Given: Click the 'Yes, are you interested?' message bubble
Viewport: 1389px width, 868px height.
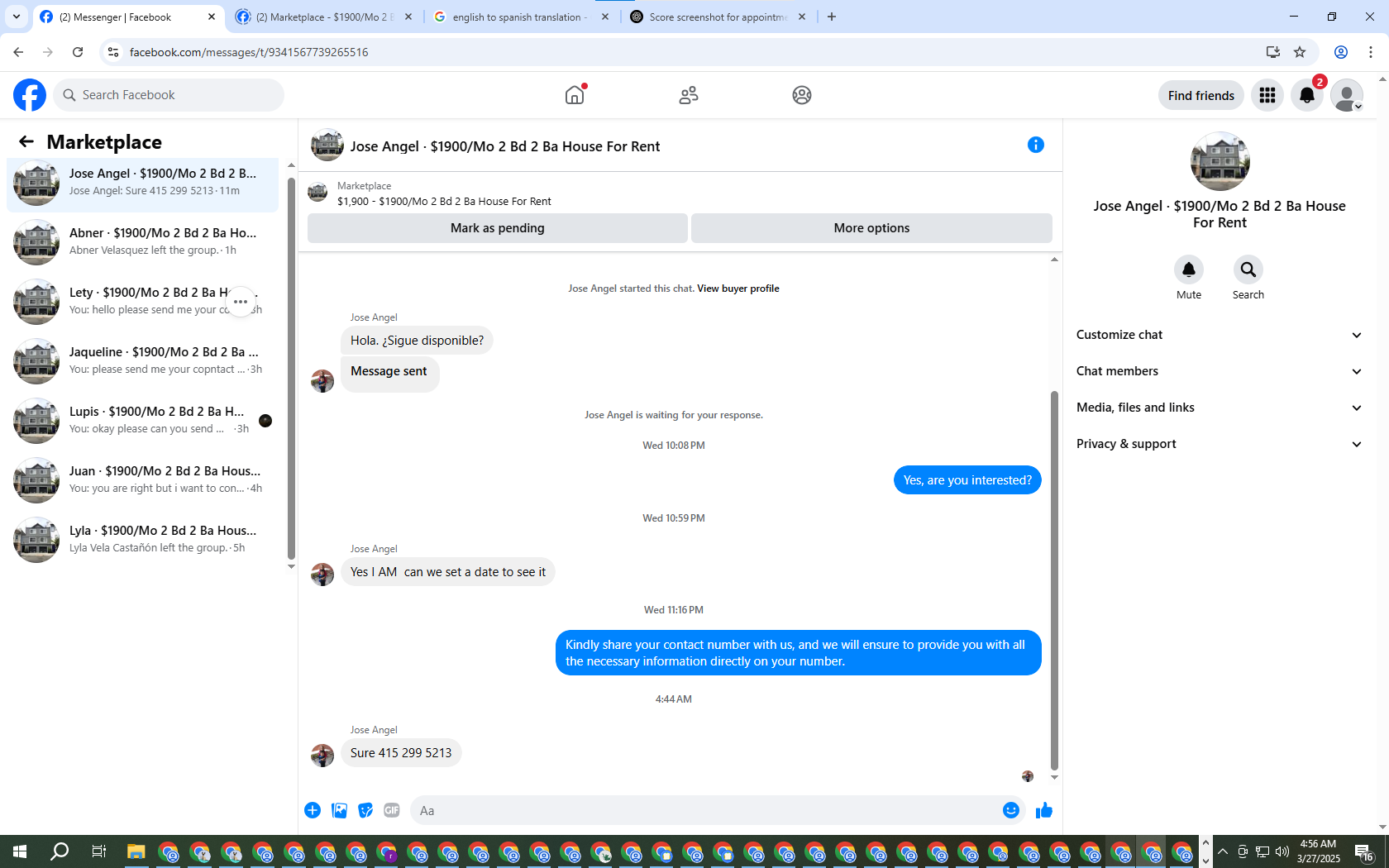Looking at the screenshot, I should 967,480.
